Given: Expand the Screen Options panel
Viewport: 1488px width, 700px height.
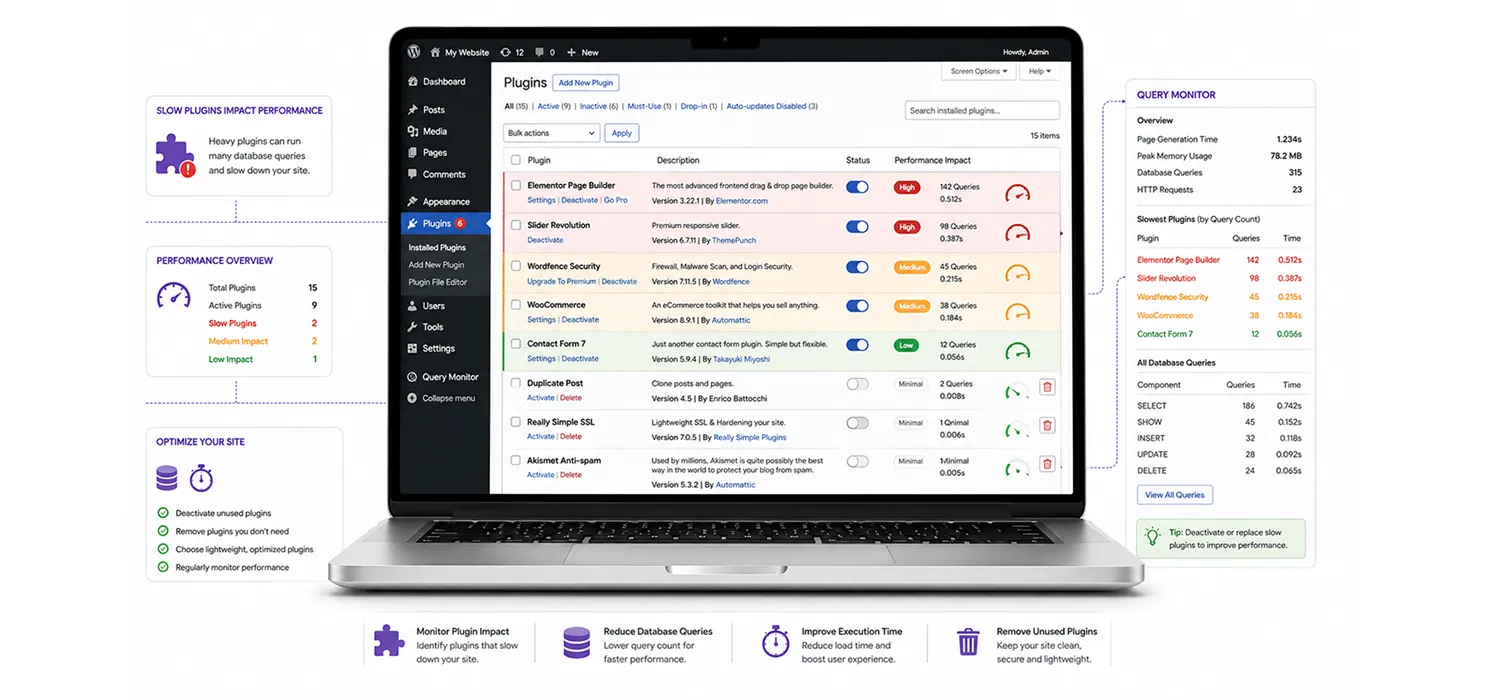Looking at the screenshot, I should coord(979,71).
